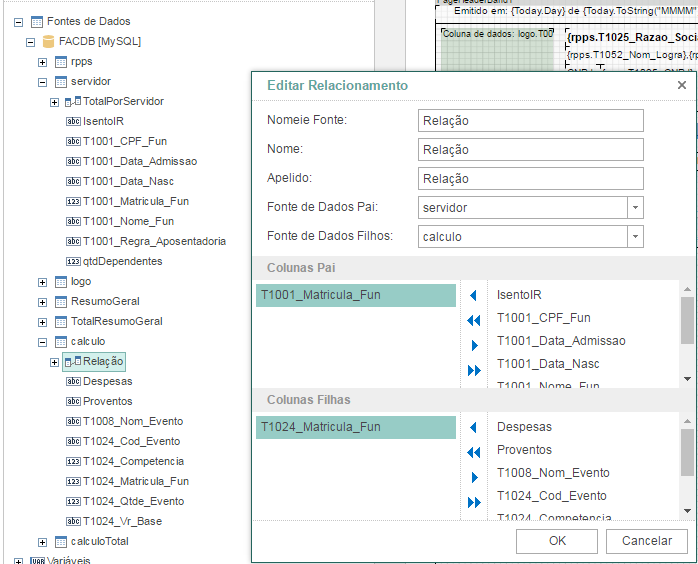
Task: Move one column left in Colunas Filhas
Action: point(473,428)
